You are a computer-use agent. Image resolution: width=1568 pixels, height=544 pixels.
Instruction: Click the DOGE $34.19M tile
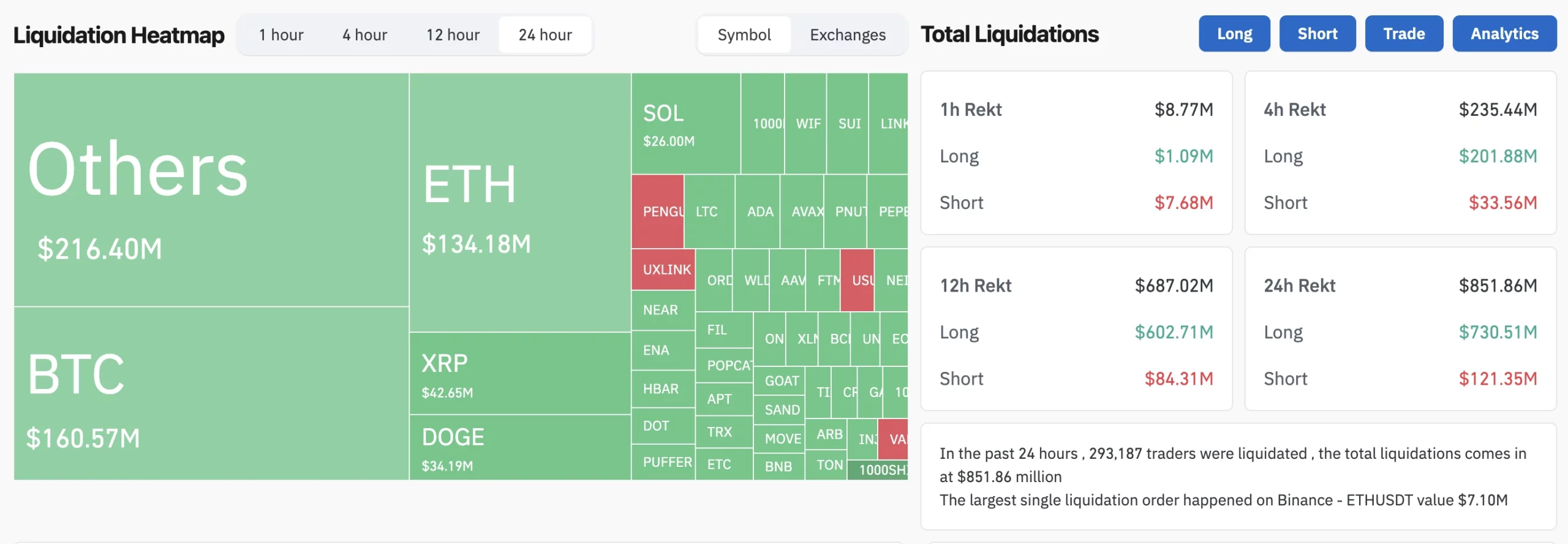(520, 447)
